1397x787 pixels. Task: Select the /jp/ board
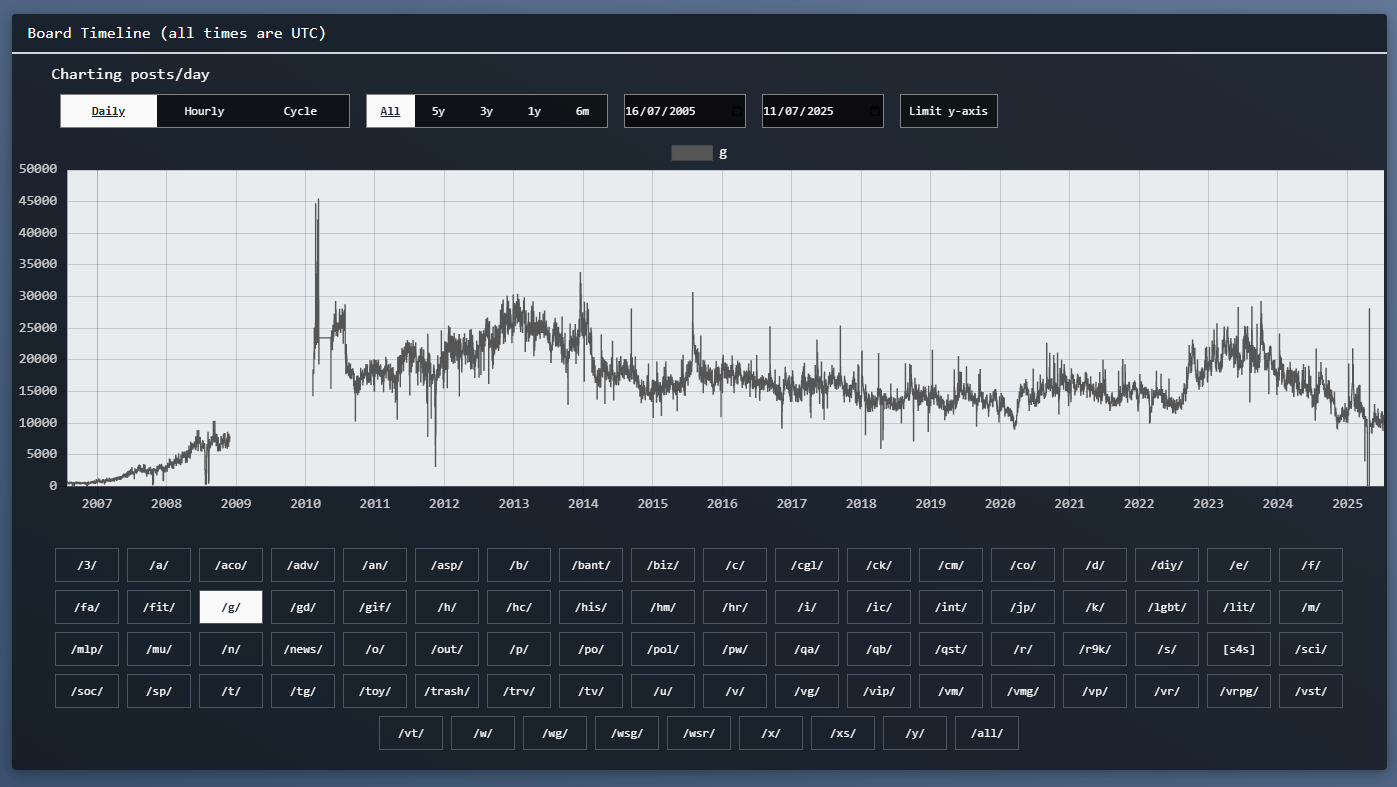1023,607
